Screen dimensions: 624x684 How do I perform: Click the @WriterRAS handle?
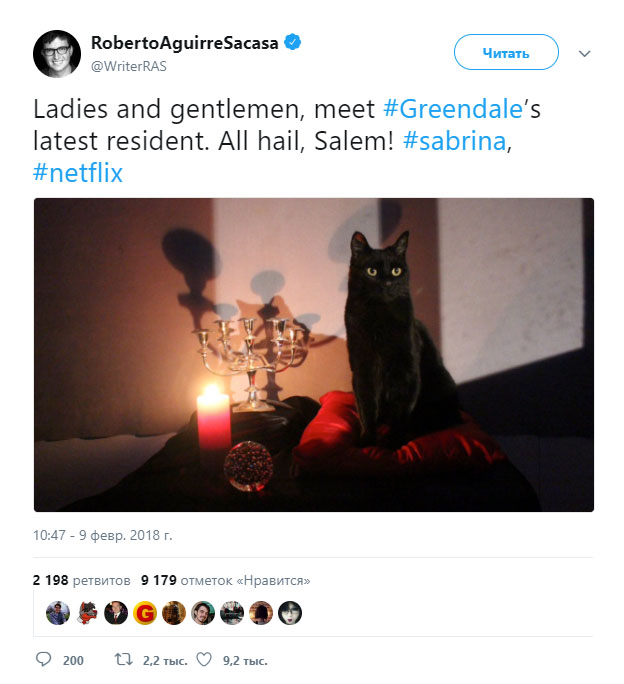(x=129, y=66)
